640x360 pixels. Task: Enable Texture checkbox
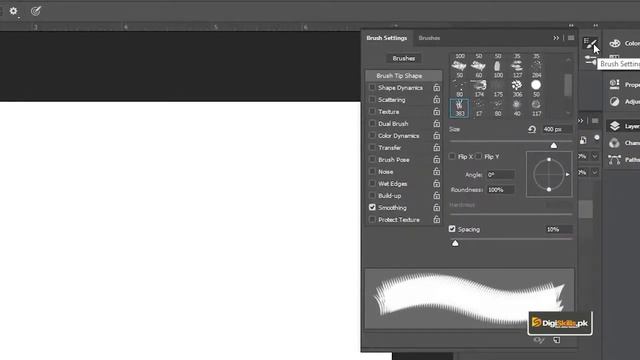(x=372, y=111)
